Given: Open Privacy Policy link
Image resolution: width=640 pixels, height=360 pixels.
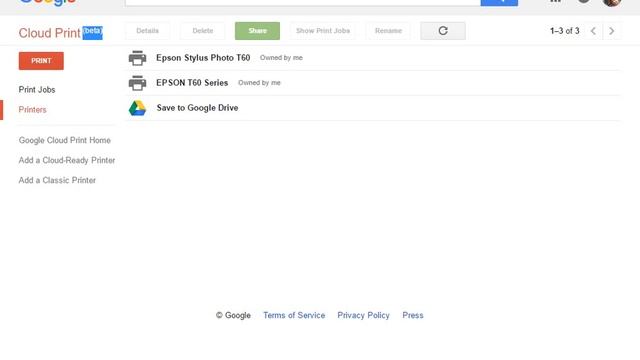Looking at the screenshot, I should point(363,316).
